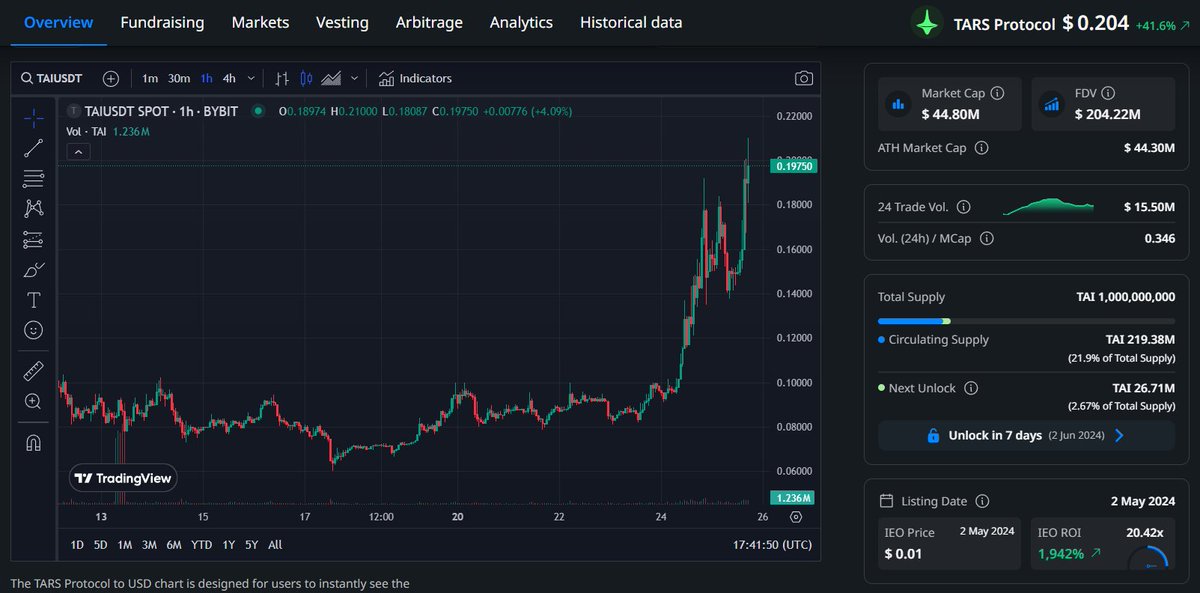Screen dimensions: 1200x593
Task: Toggle magnet snap mode
Action: [x=33, y=441]
